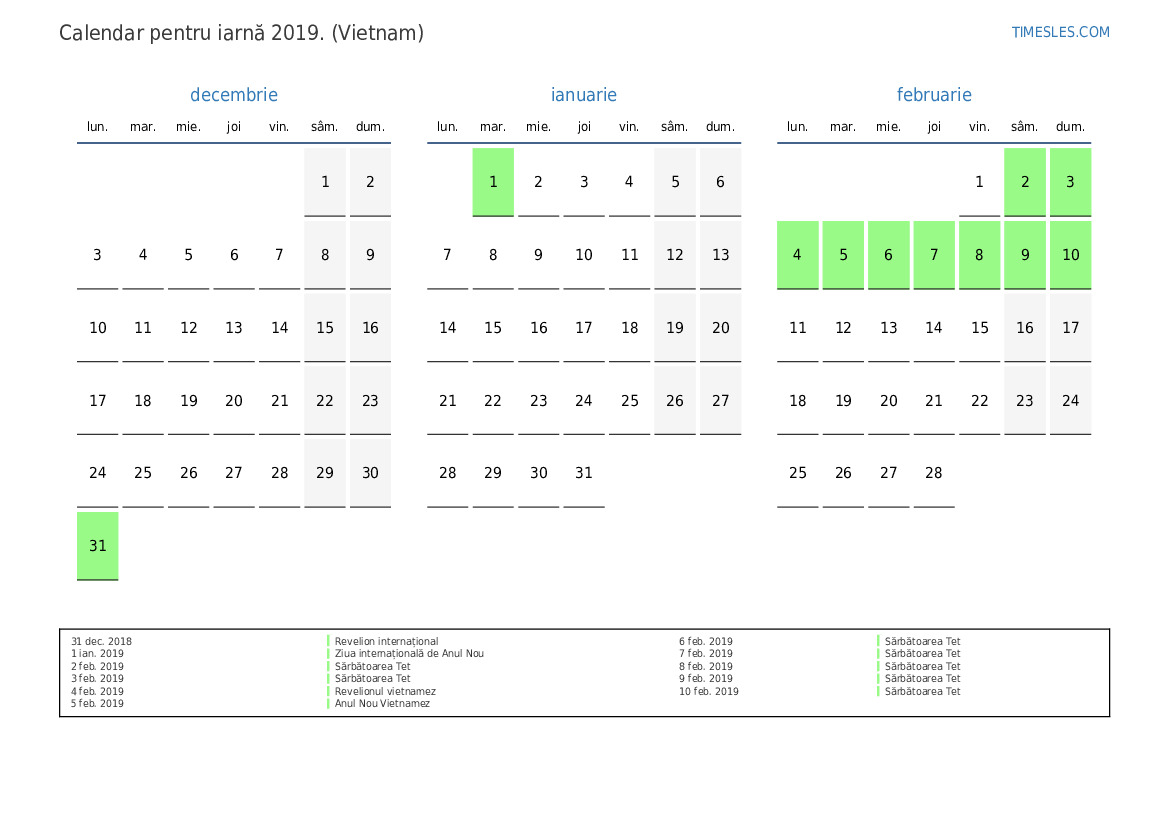Select February 3 green holiday cell
Image resolution: width=1169 pixels, height=827 pixels.
[1071, 182]
